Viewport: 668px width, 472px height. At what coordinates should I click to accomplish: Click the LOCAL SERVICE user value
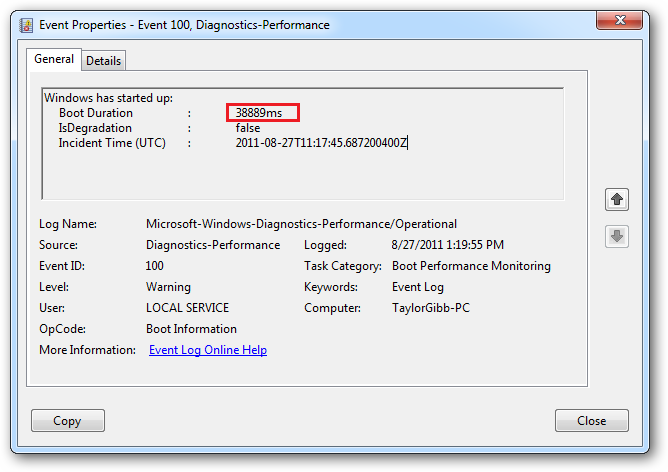pyautogui.click(x=187, y=308)
